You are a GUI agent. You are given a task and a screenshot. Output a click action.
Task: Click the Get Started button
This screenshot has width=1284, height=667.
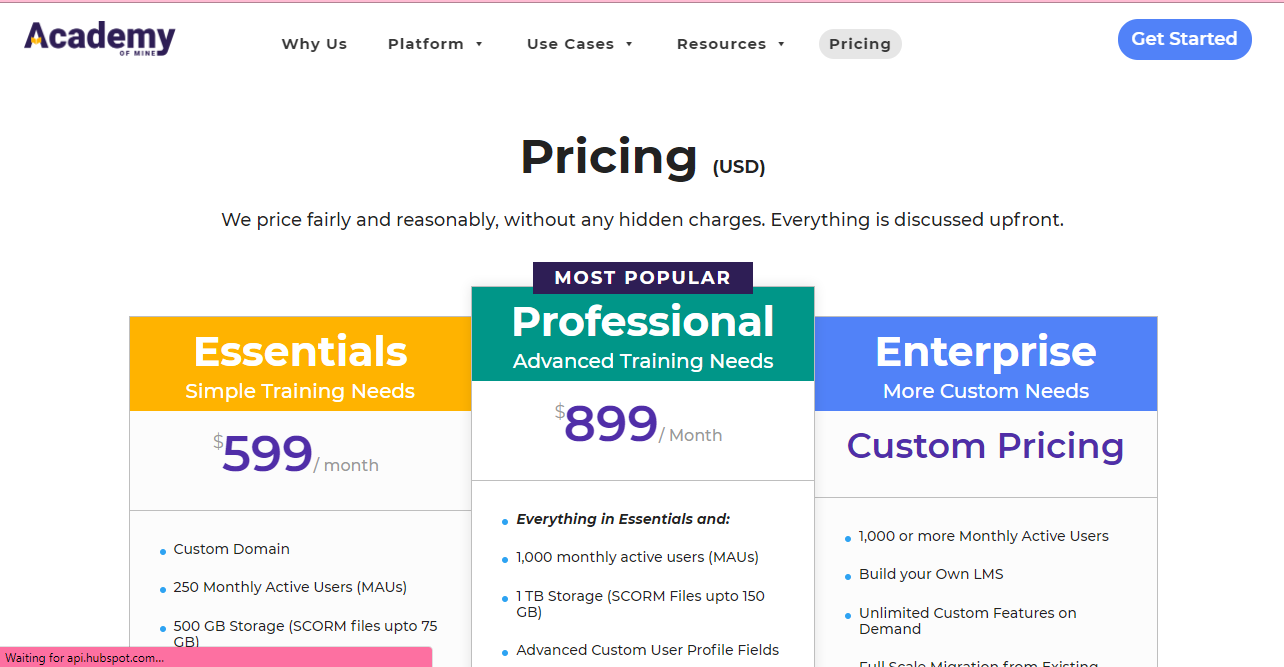coord(1184,39)
